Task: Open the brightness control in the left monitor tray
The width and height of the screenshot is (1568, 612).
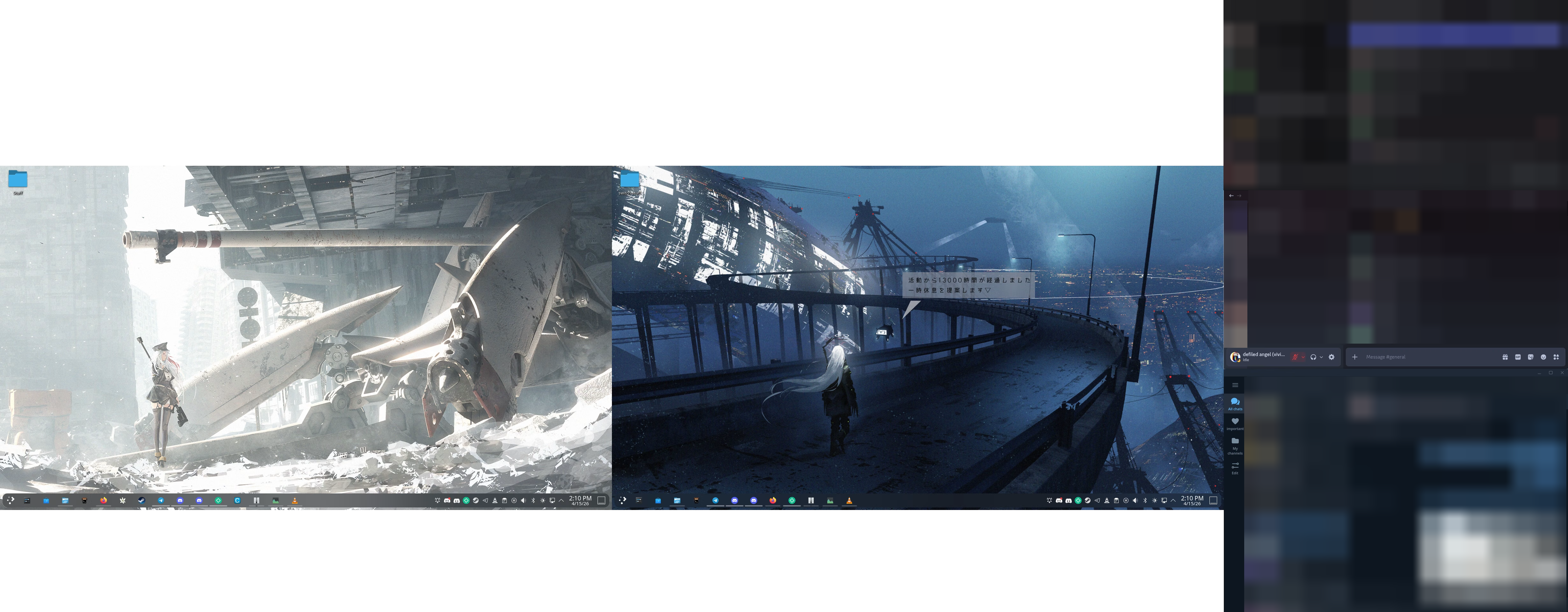Action: (542, 500)
